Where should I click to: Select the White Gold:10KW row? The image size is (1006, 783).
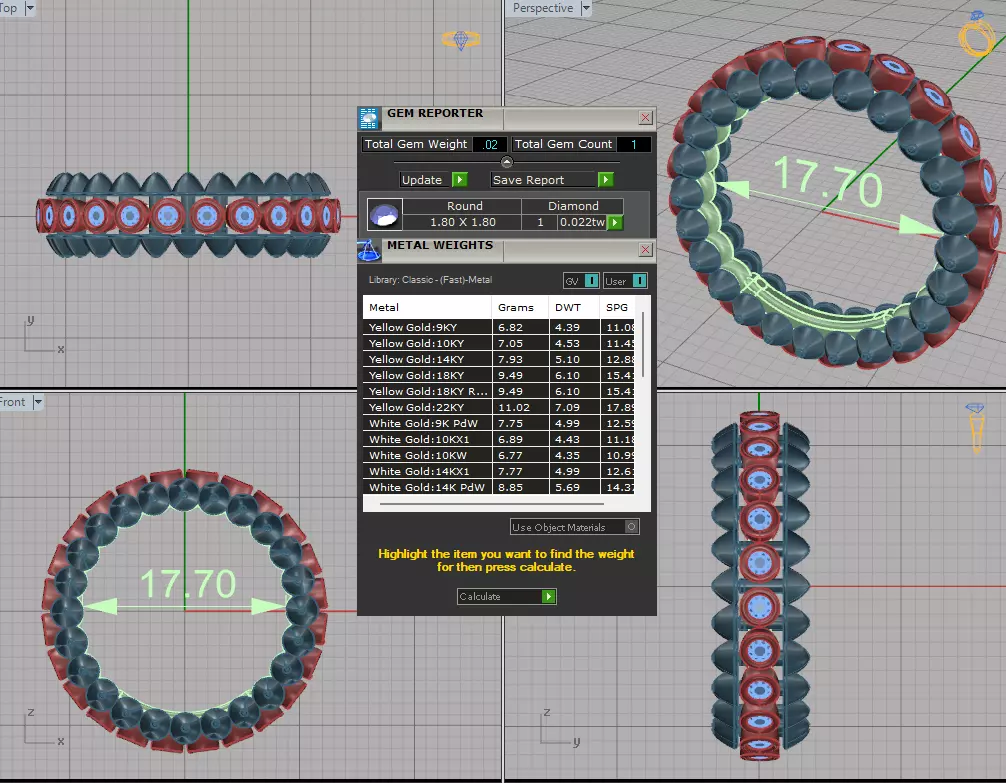click(499, 456)
